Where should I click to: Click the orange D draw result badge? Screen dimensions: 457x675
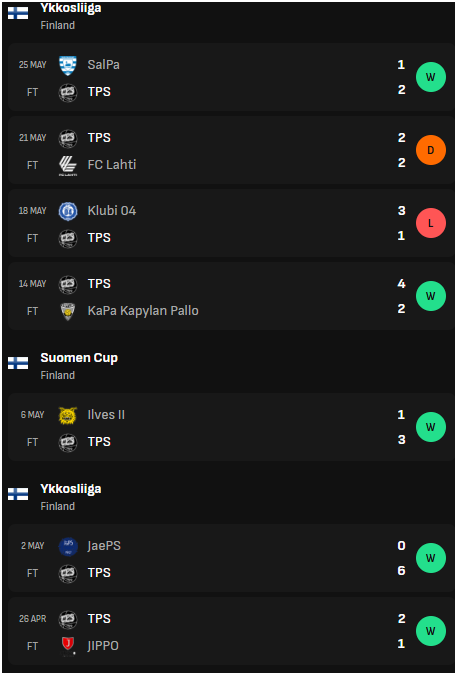[x=430, y=150]
